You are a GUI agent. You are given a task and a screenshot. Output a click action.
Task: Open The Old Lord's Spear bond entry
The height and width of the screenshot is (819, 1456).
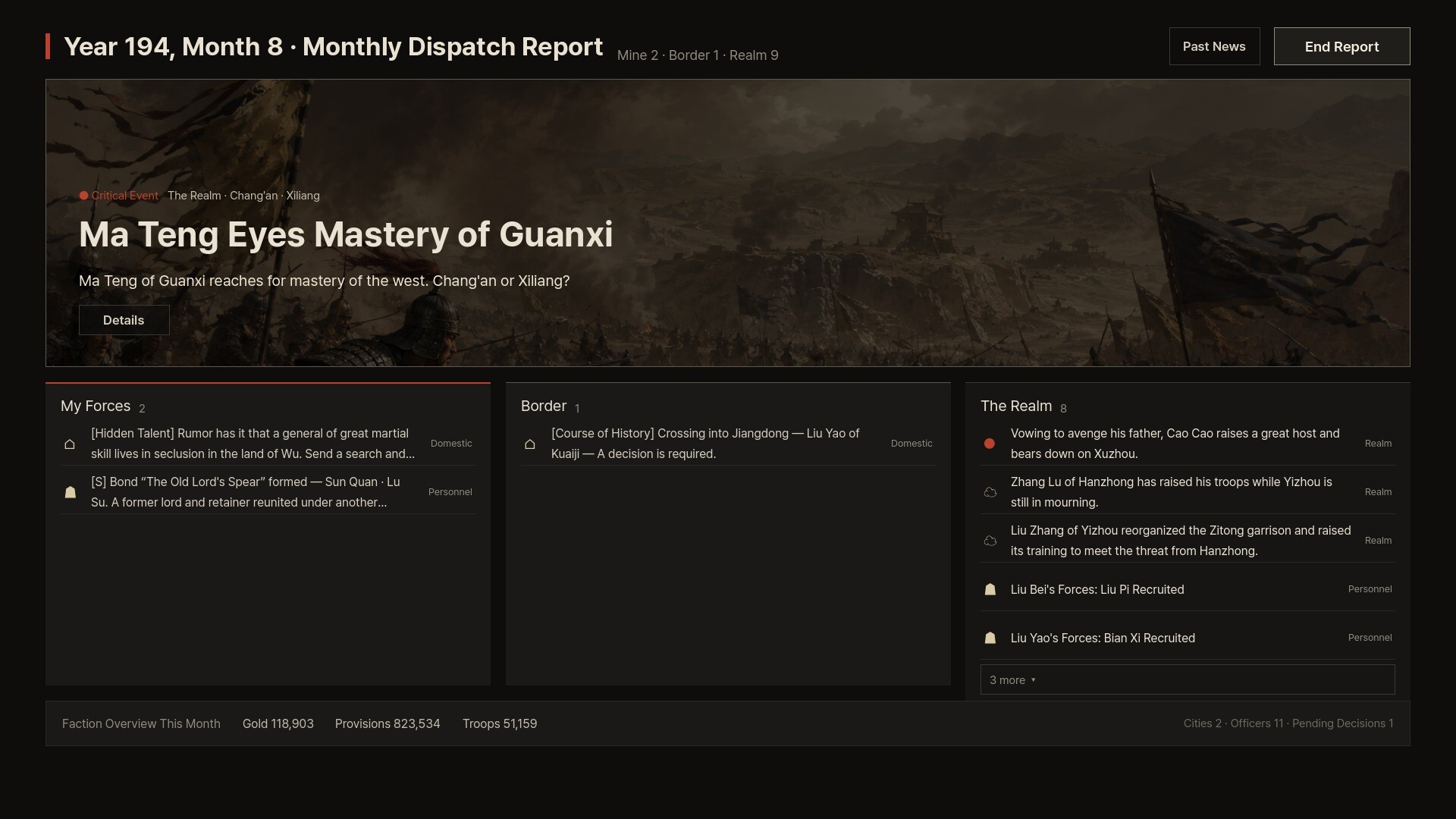click(268, 492)
